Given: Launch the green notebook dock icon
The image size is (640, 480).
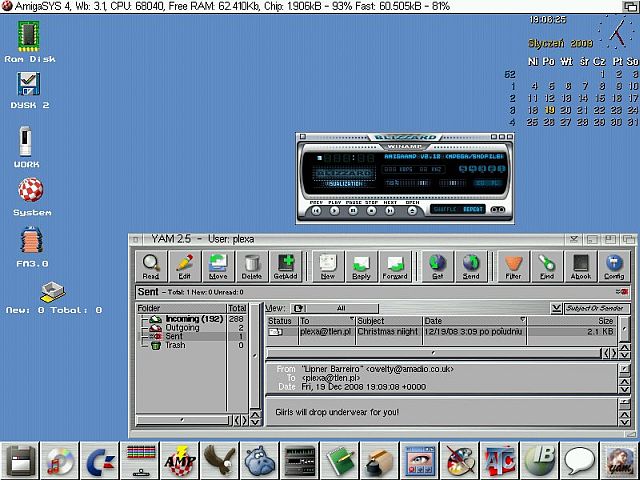Looking at the screenshot, I should [340, 462].
